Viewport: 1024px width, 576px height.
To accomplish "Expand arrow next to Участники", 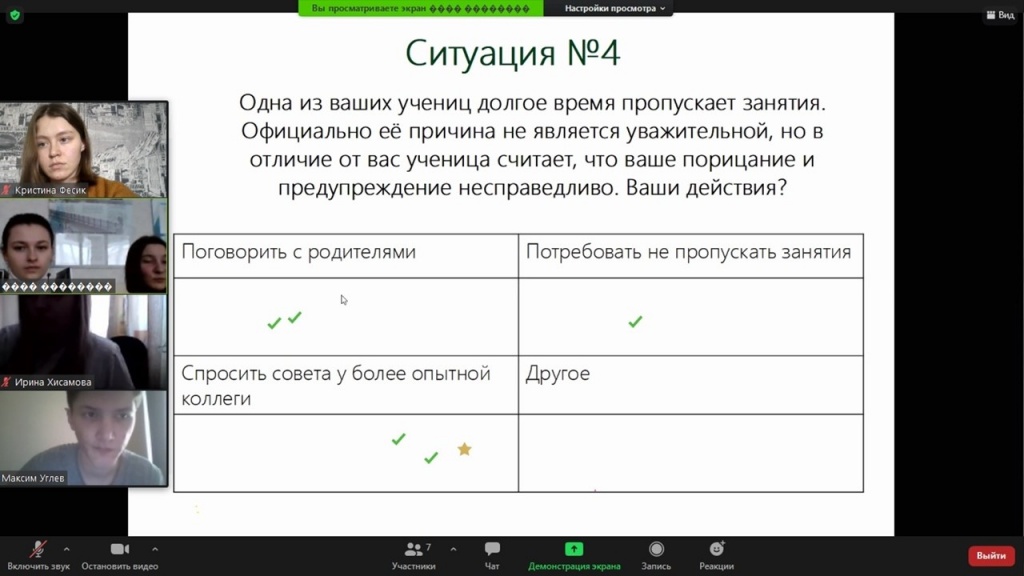I will (453, 549).
